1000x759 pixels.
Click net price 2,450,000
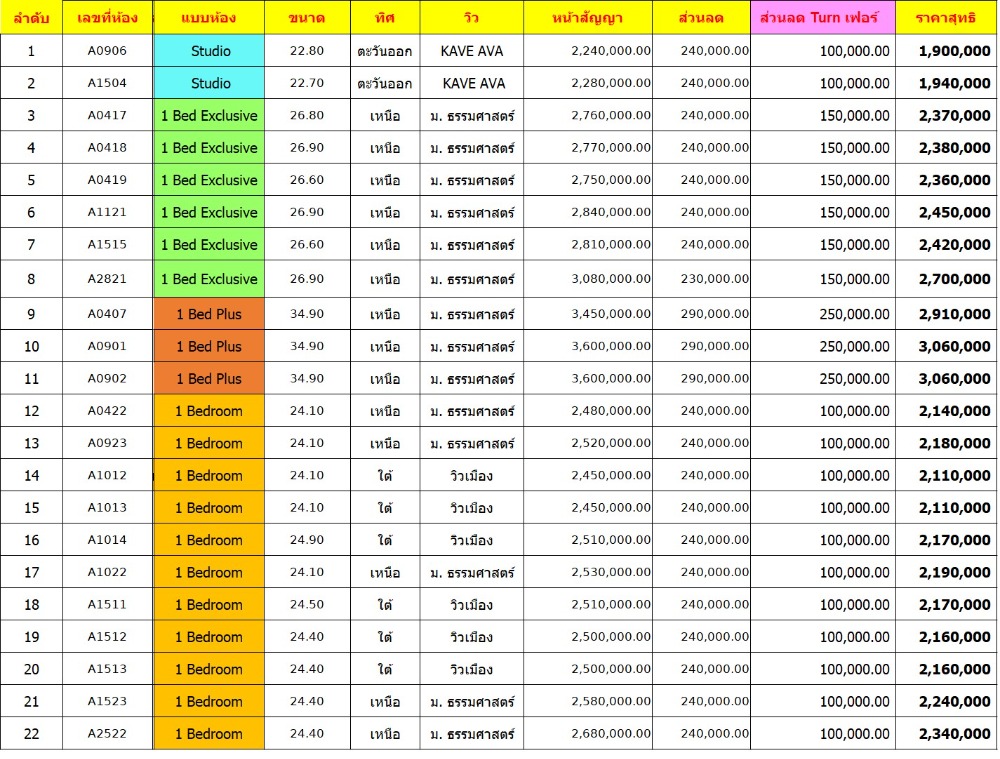[x=954, y=212]
